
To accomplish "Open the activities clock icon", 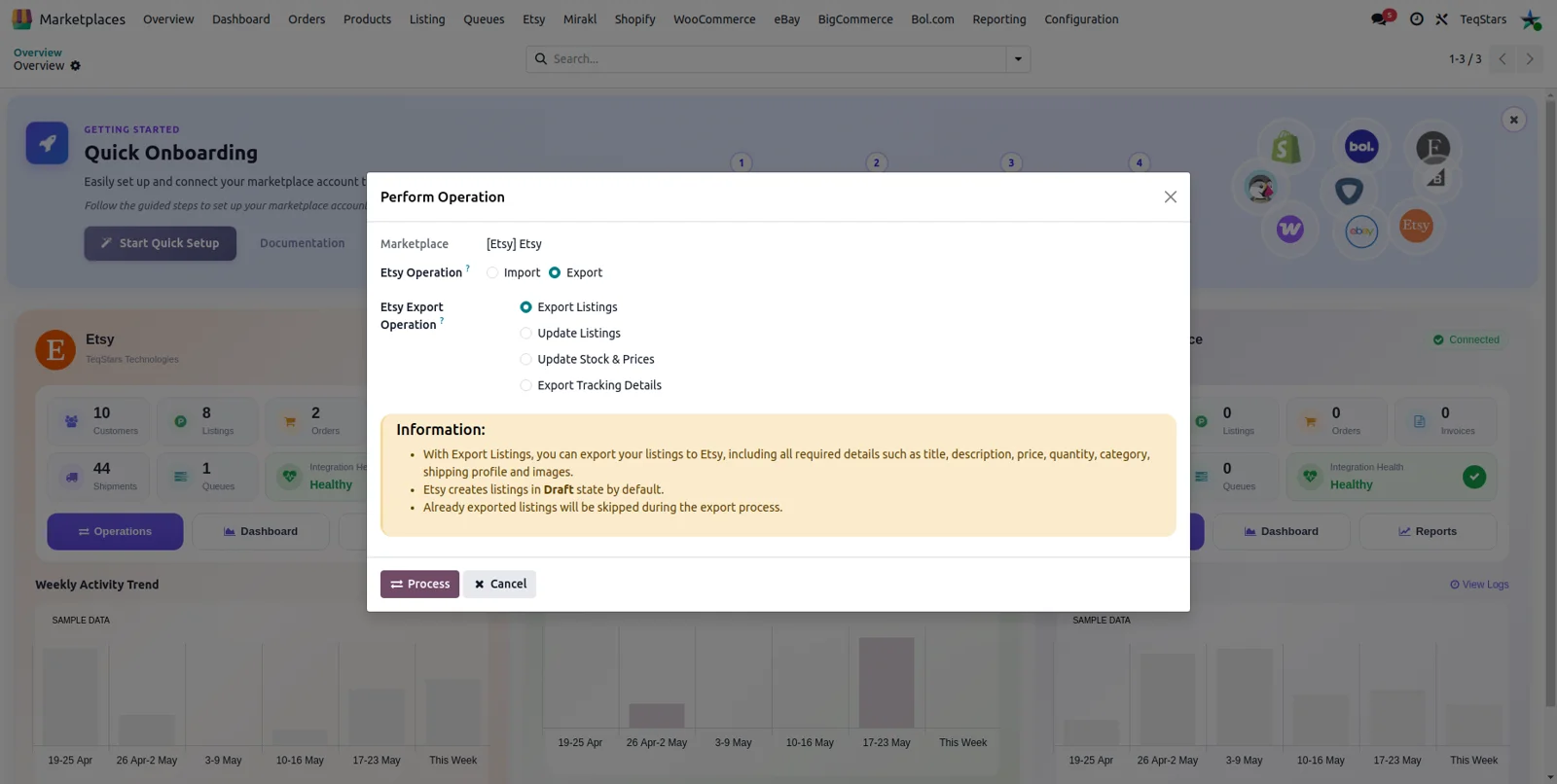I will click(1417, 19).
